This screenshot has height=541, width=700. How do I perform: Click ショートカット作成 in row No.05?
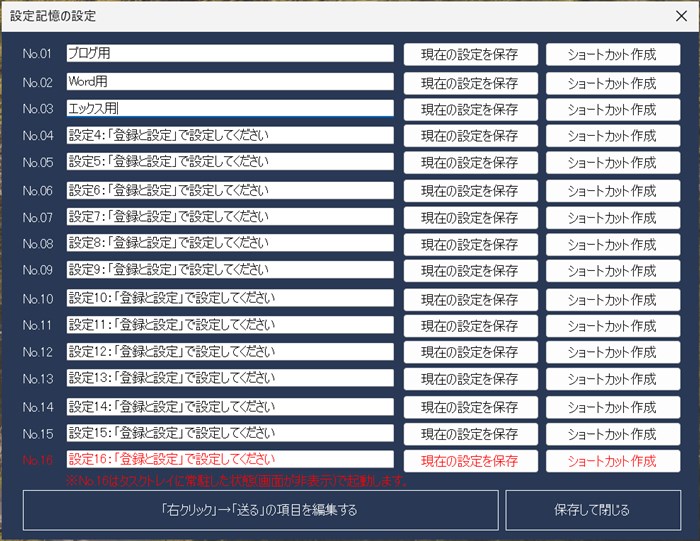(x=613, y=162)
